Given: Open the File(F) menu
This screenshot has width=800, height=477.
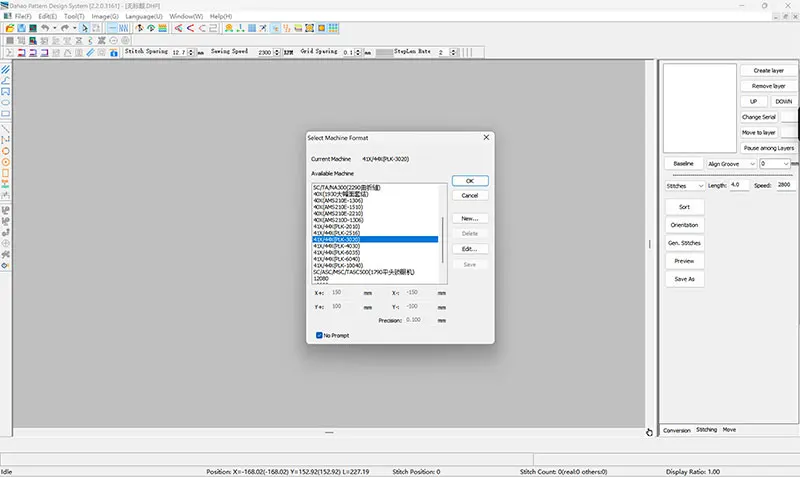Looking at the screenshot, I should (x=23, y=16).
